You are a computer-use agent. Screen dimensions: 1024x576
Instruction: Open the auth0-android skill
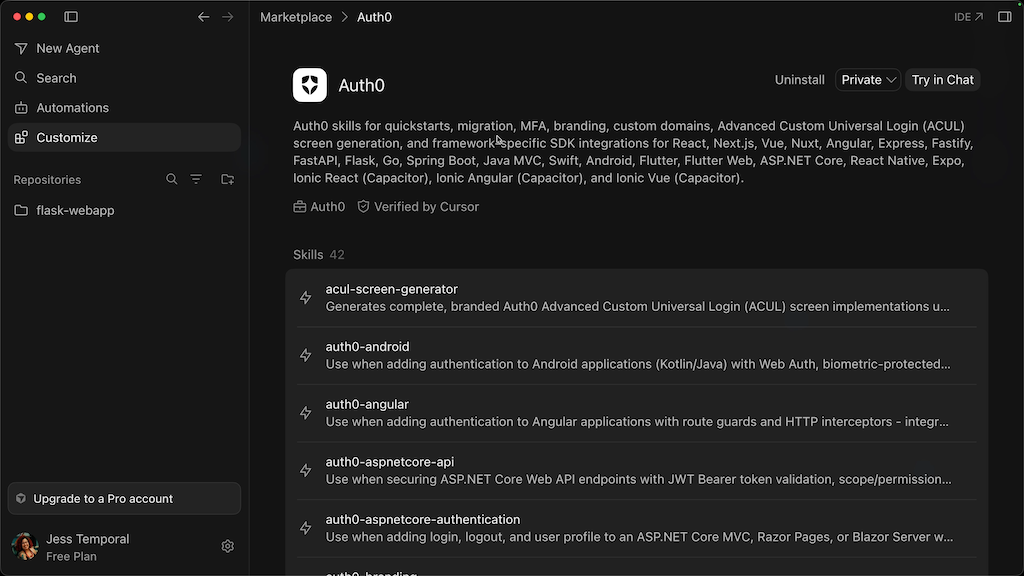coord(637,355)
